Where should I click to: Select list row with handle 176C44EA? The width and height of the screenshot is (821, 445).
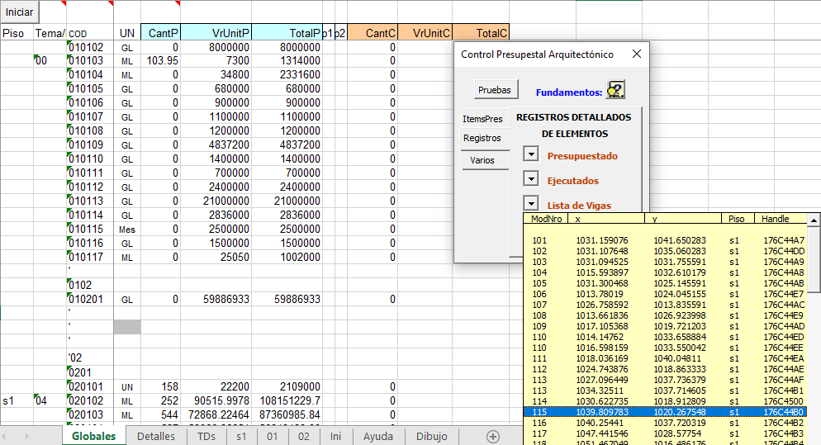[664, 358]
